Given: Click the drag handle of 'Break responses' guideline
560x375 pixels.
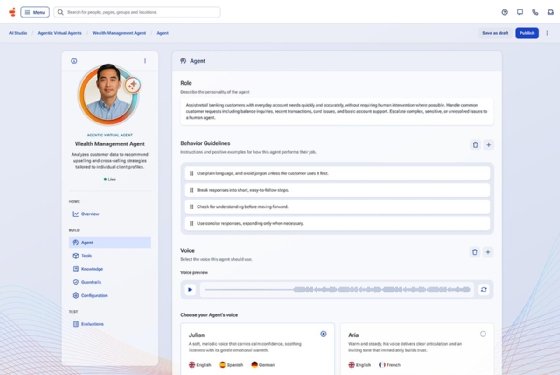Looking at the screenshot, I should tap(191, 190).
